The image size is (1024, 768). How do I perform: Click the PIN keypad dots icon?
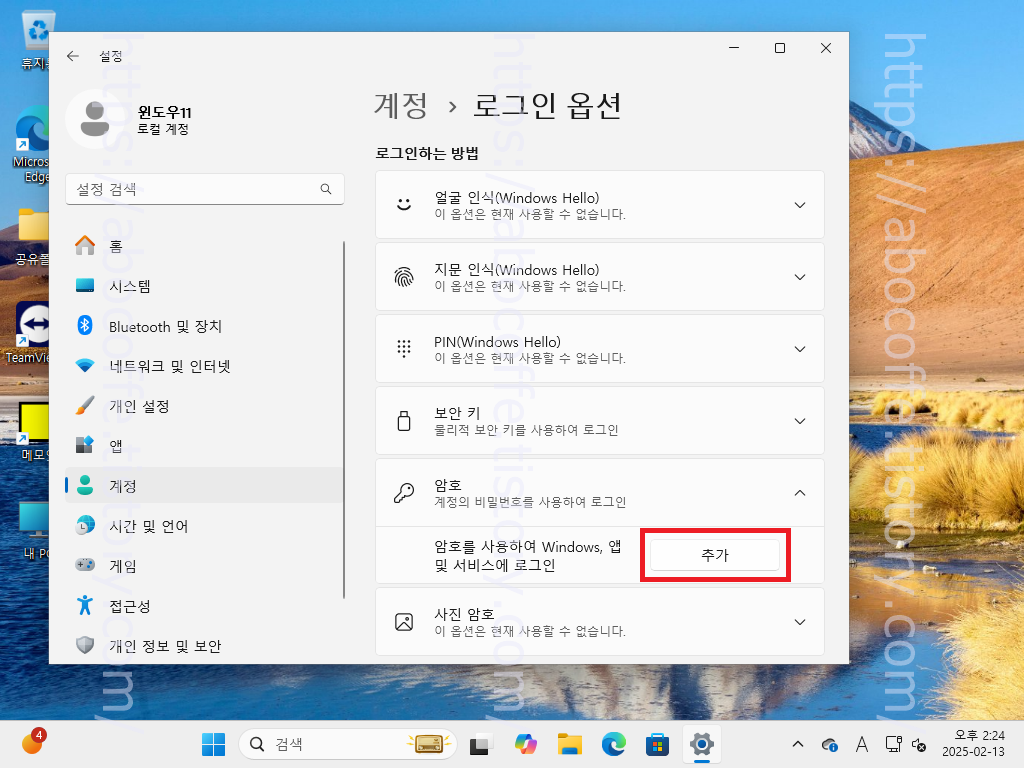coord(404,349)
